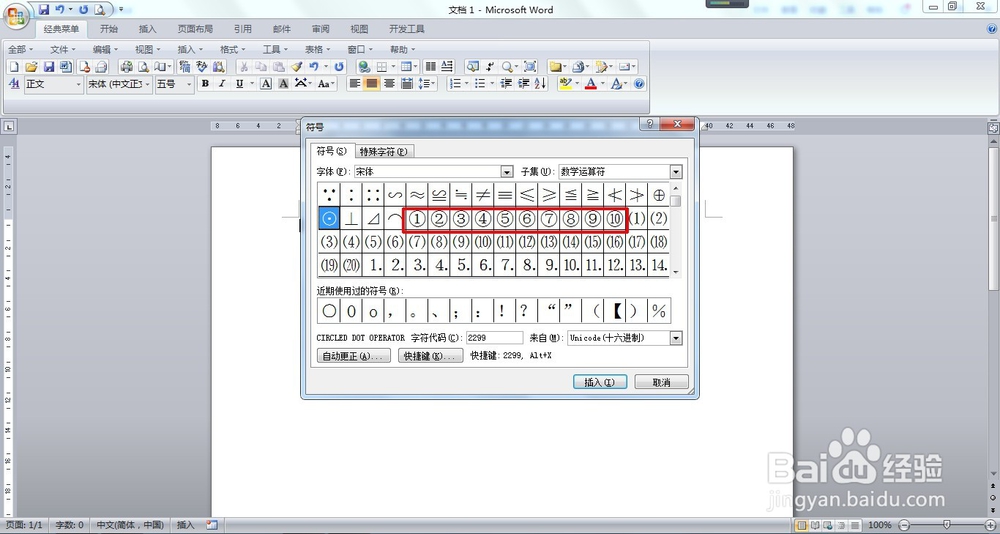The height and width of the screenshot is (534, 1000).
Task: Click the 自动更正 button
Action: click(x=354, y=356)
